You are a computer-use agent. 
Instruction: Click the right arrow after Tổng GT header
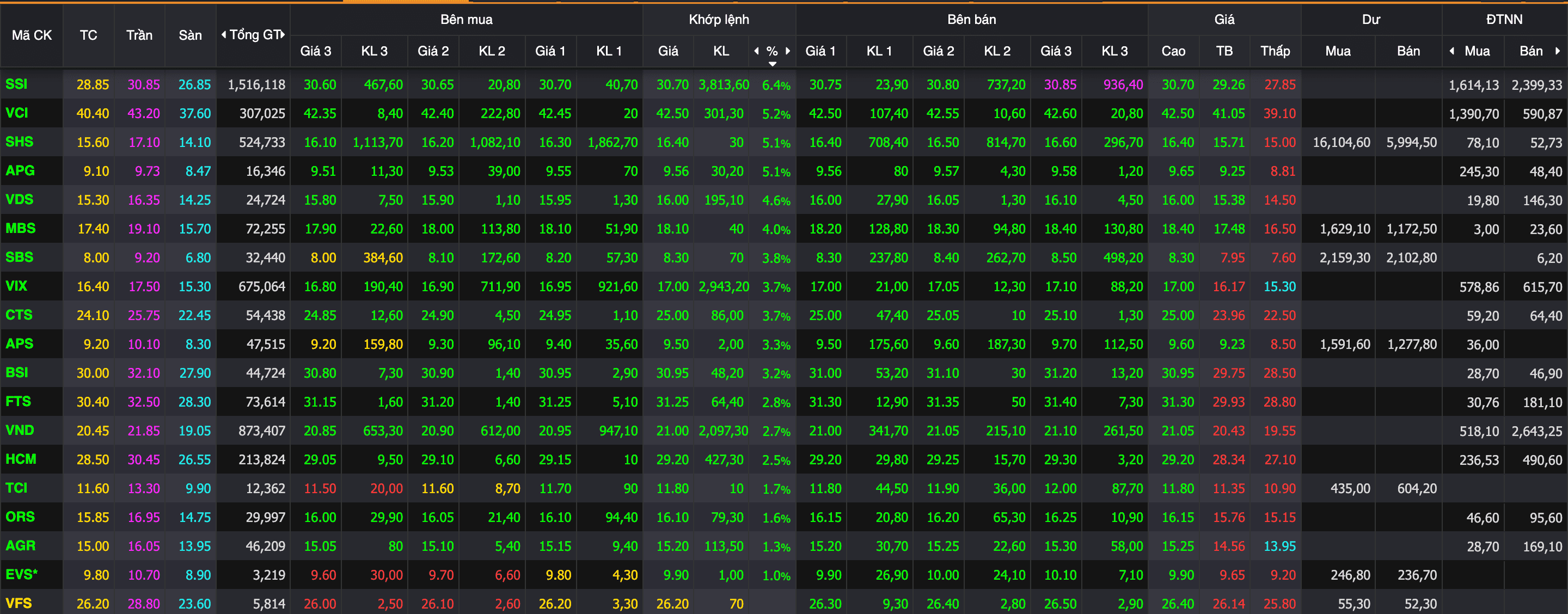point(283,35)
